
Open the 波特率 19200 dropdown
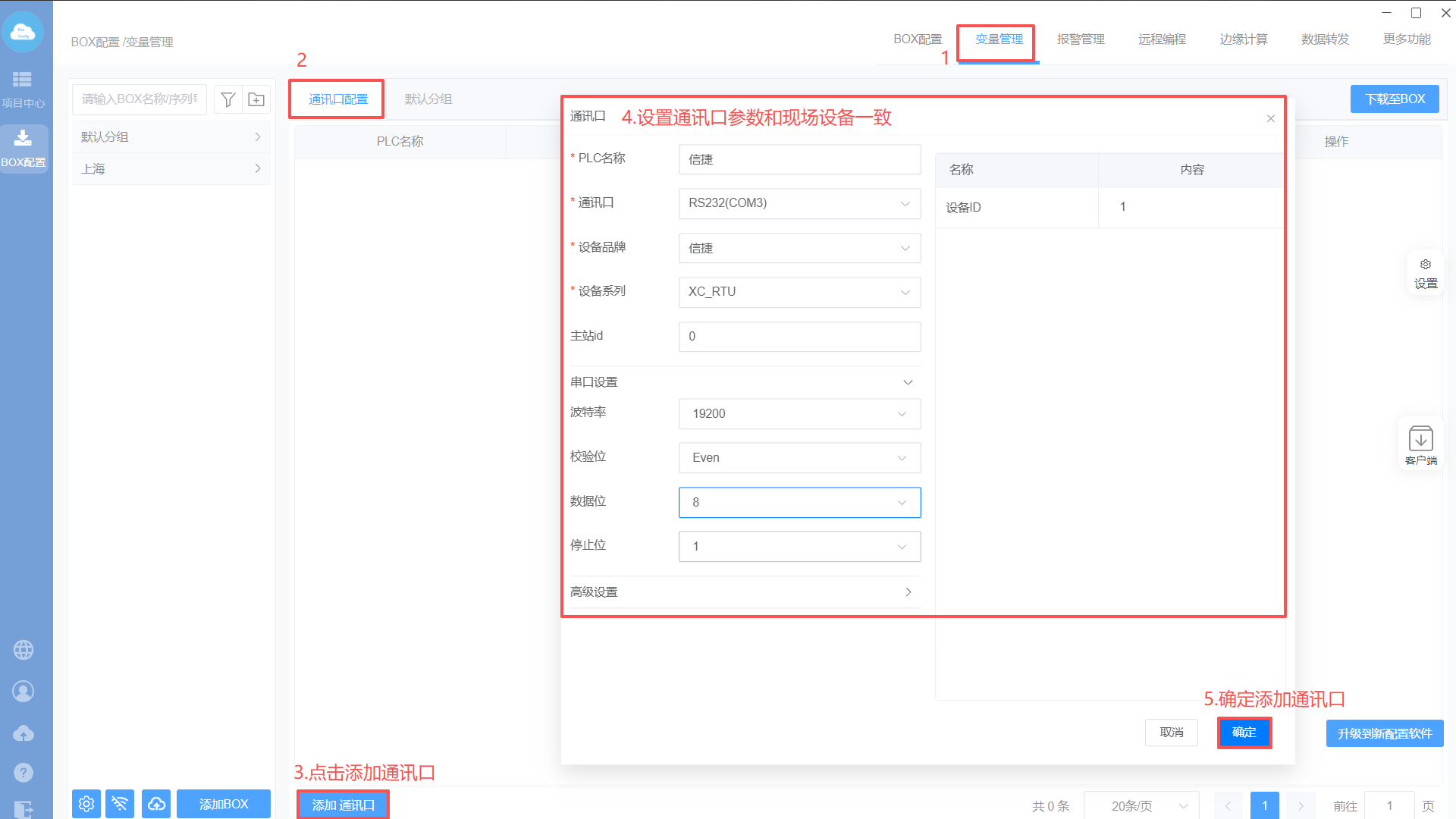(799, 414)
